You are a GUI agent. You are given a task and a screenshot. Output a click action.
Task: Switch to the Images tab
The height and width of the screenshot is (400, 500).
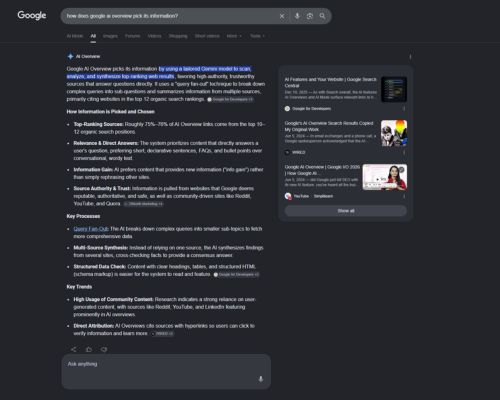110,36
